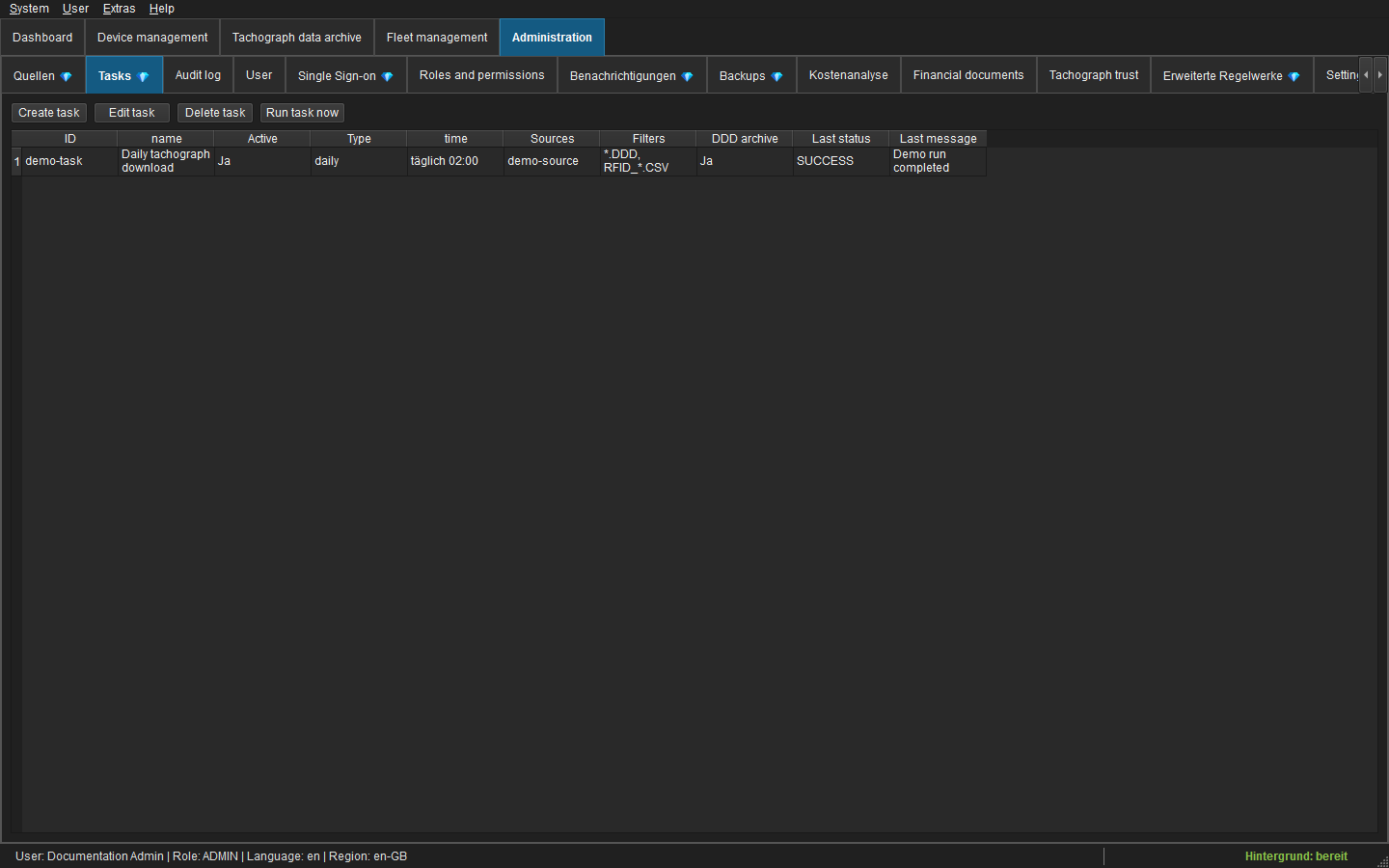Select the Administration tab
The image size is (1389, 868).
(x=552, y=38)
